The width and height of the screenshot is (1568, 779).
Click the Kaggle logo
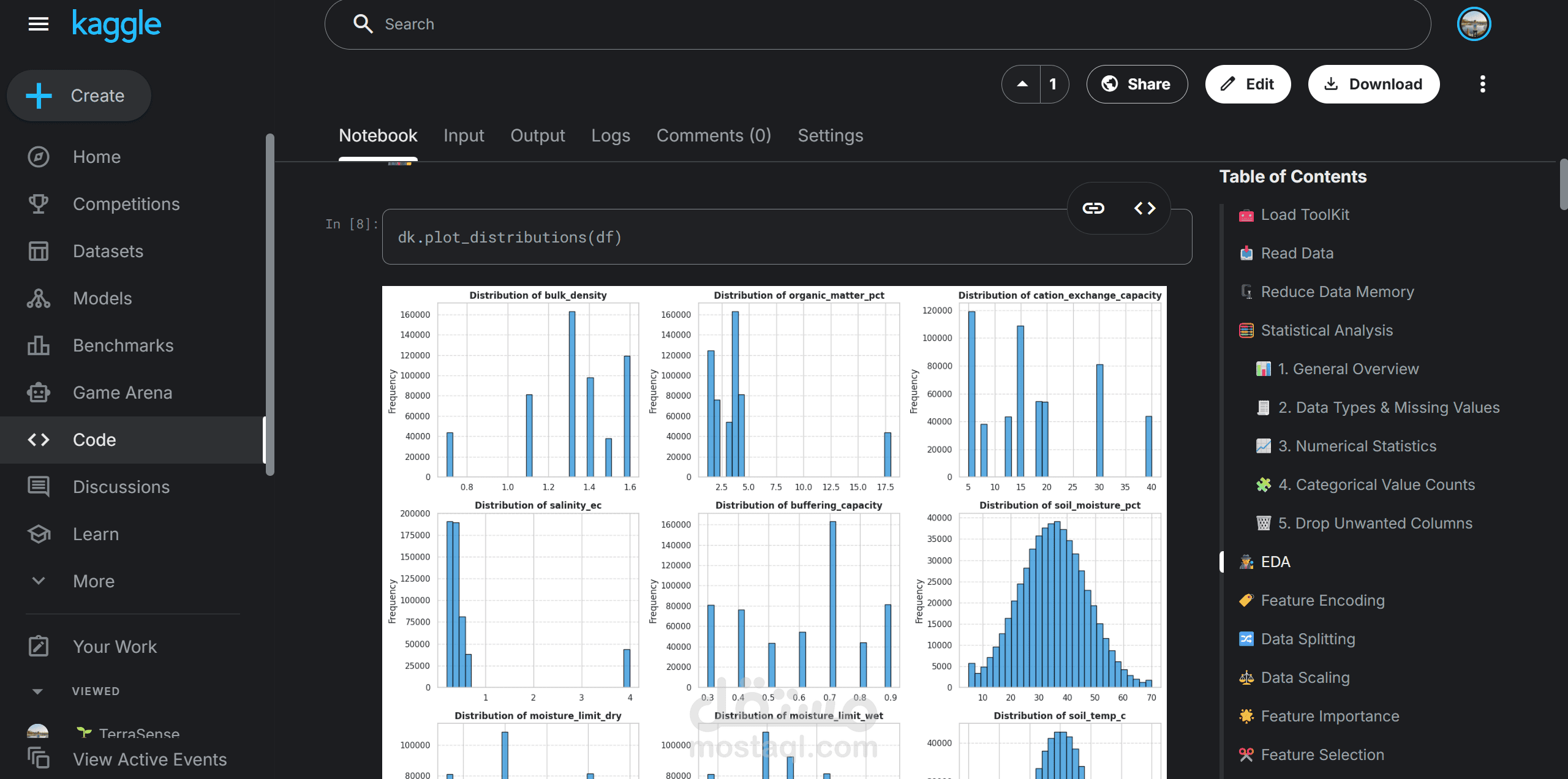[116, 25]
